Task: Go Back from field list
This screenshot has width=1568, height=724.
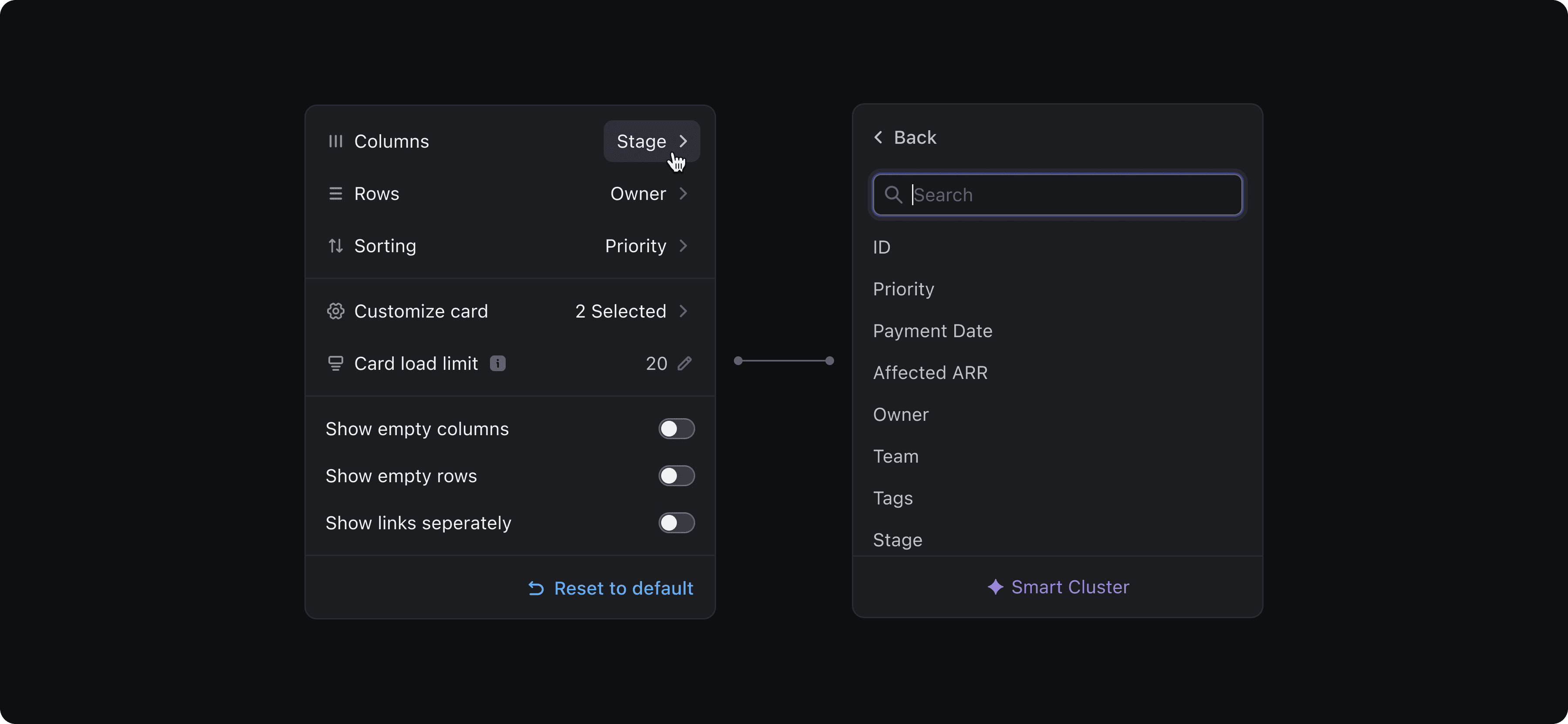Action: click(905, 138)
